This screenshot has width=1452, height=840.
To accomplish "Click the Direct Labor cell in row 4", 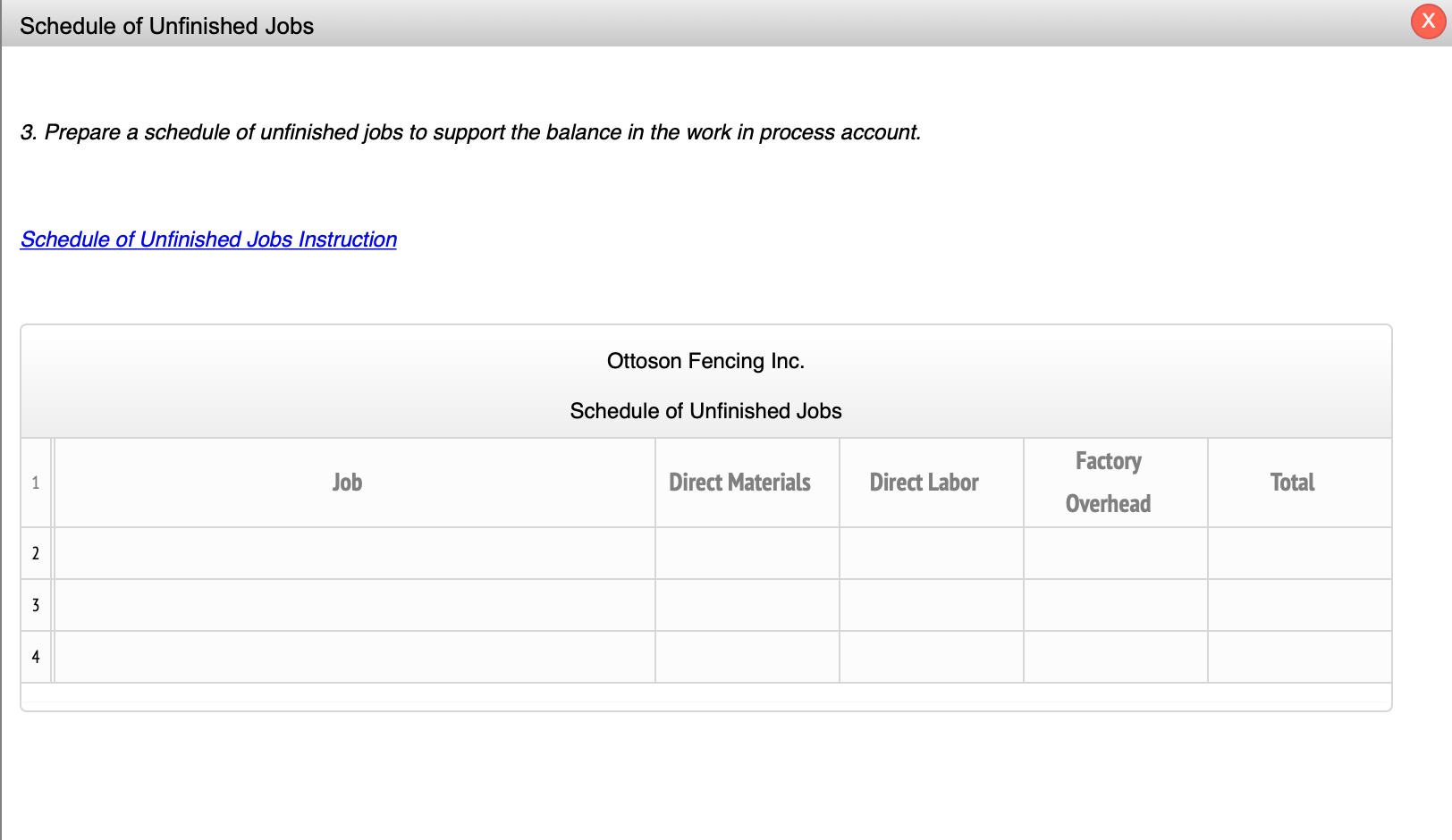I will click(x=931, y=657).
